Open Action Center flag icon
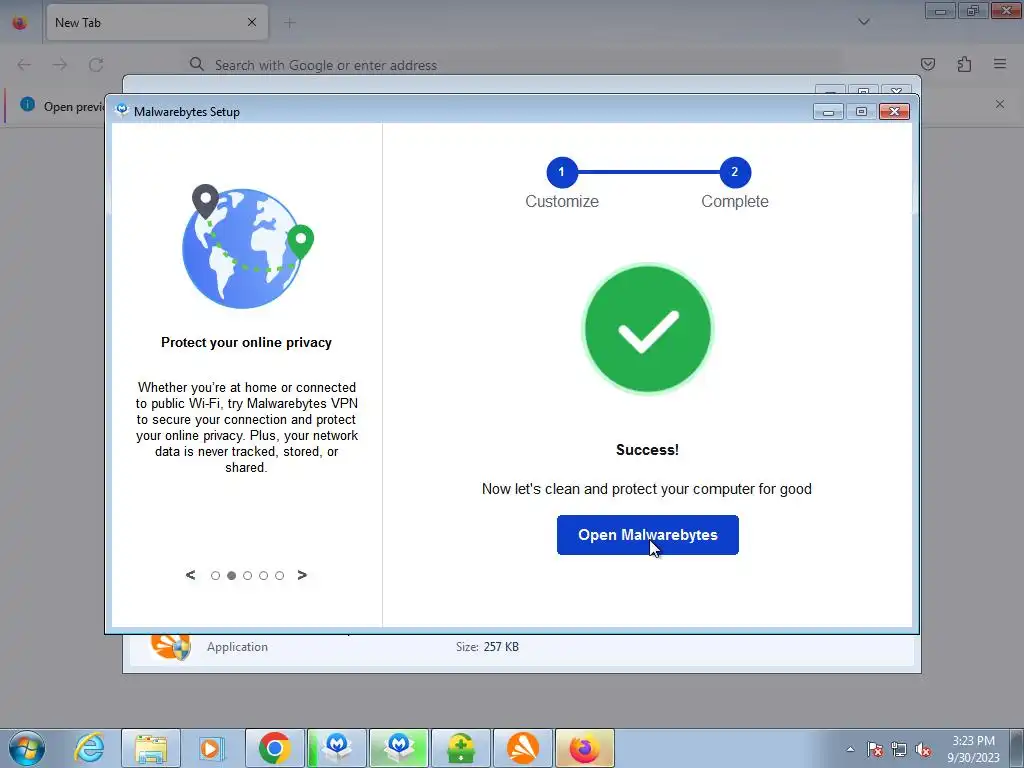This screenshot has width=1024, height=768. (x=875, y=749)
